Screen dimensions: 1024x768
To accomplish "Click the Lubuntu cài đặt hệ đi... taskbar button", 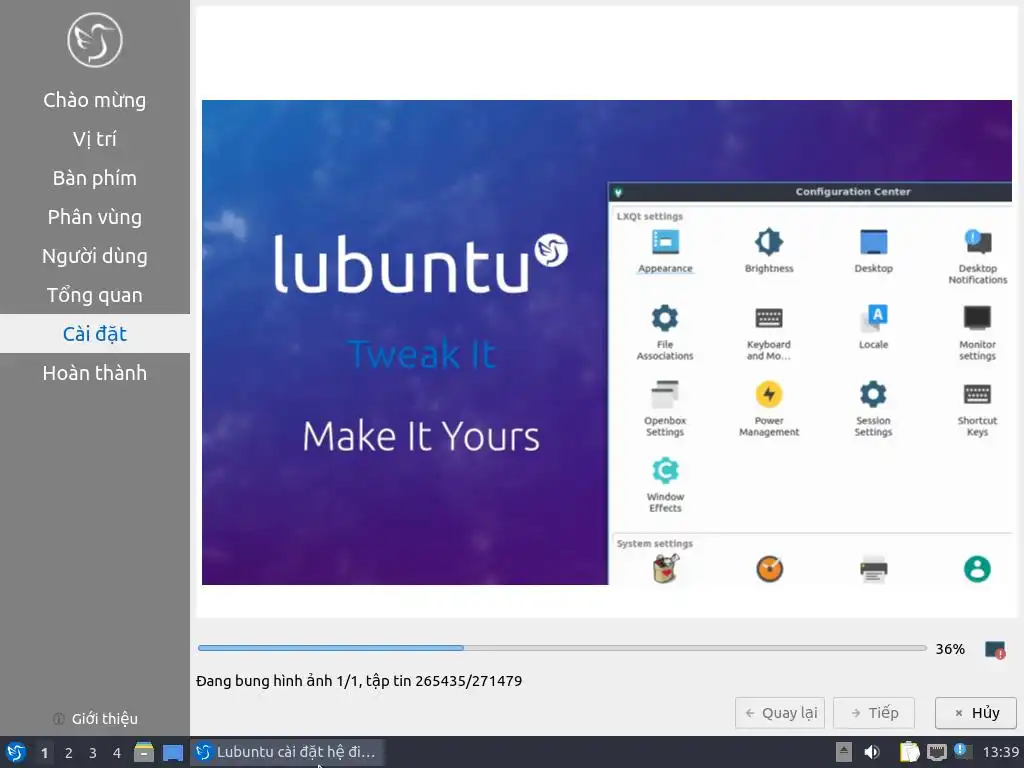I will click(x=287, y=752).
